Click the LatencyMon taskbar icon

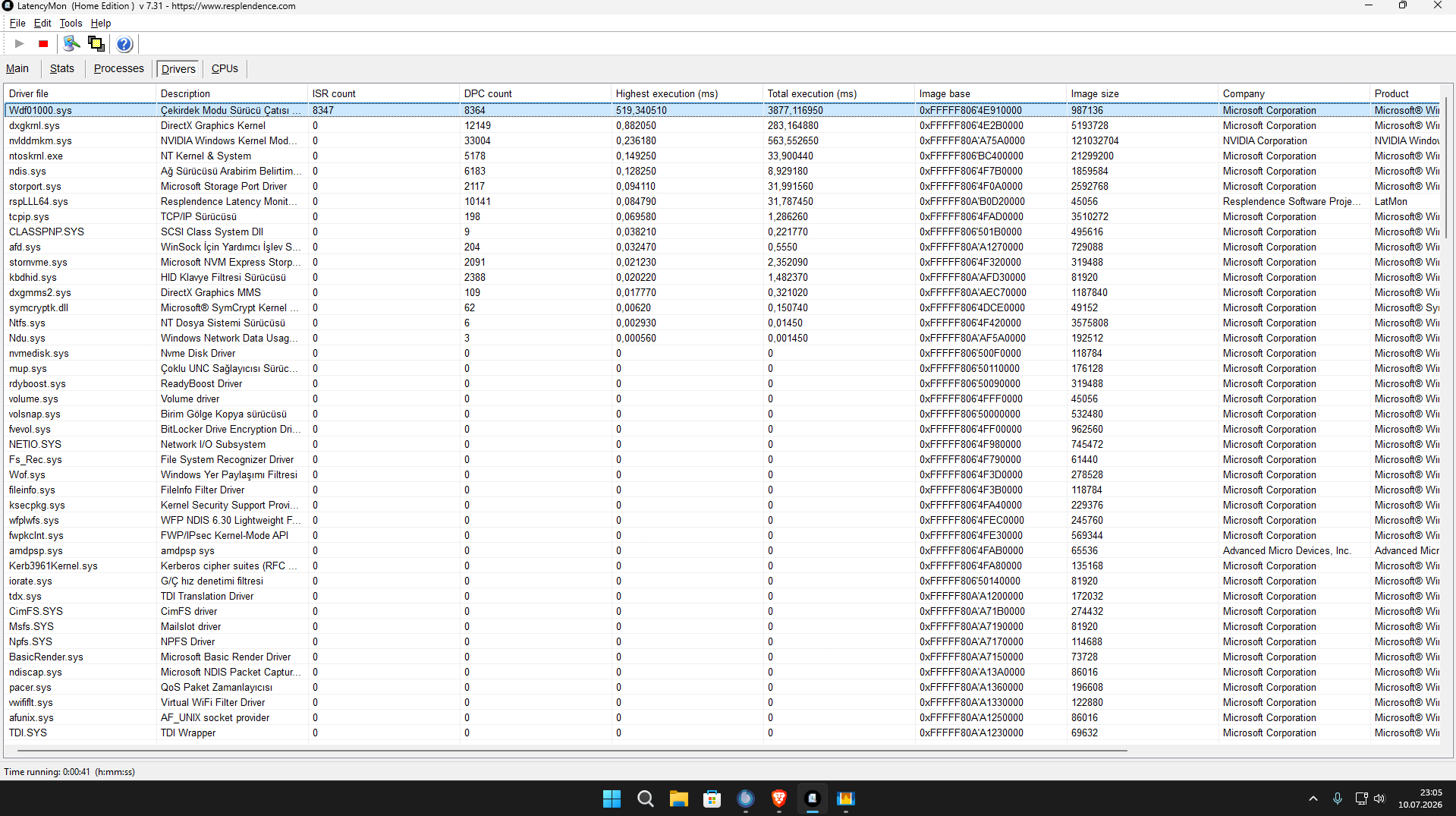tap(812, 799)
